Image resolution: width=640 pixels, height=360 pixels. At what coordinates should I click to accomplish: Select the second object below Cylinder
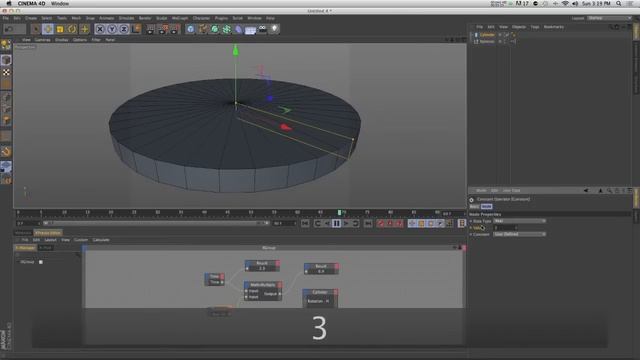click(x=487, y=42)
